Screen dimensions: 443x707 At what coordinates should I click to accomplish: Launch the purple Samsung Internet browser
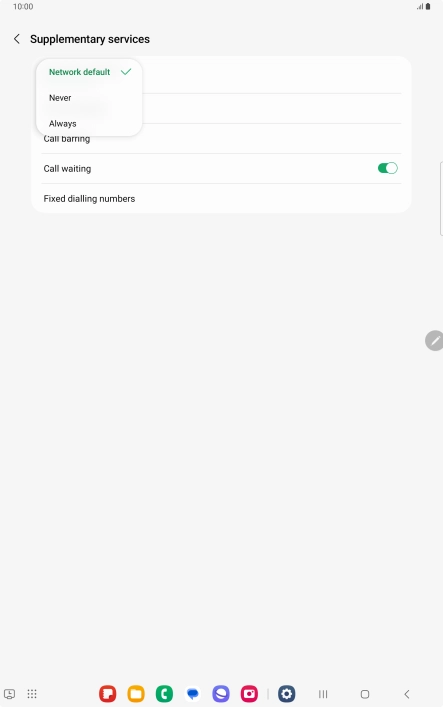(221, 693)
